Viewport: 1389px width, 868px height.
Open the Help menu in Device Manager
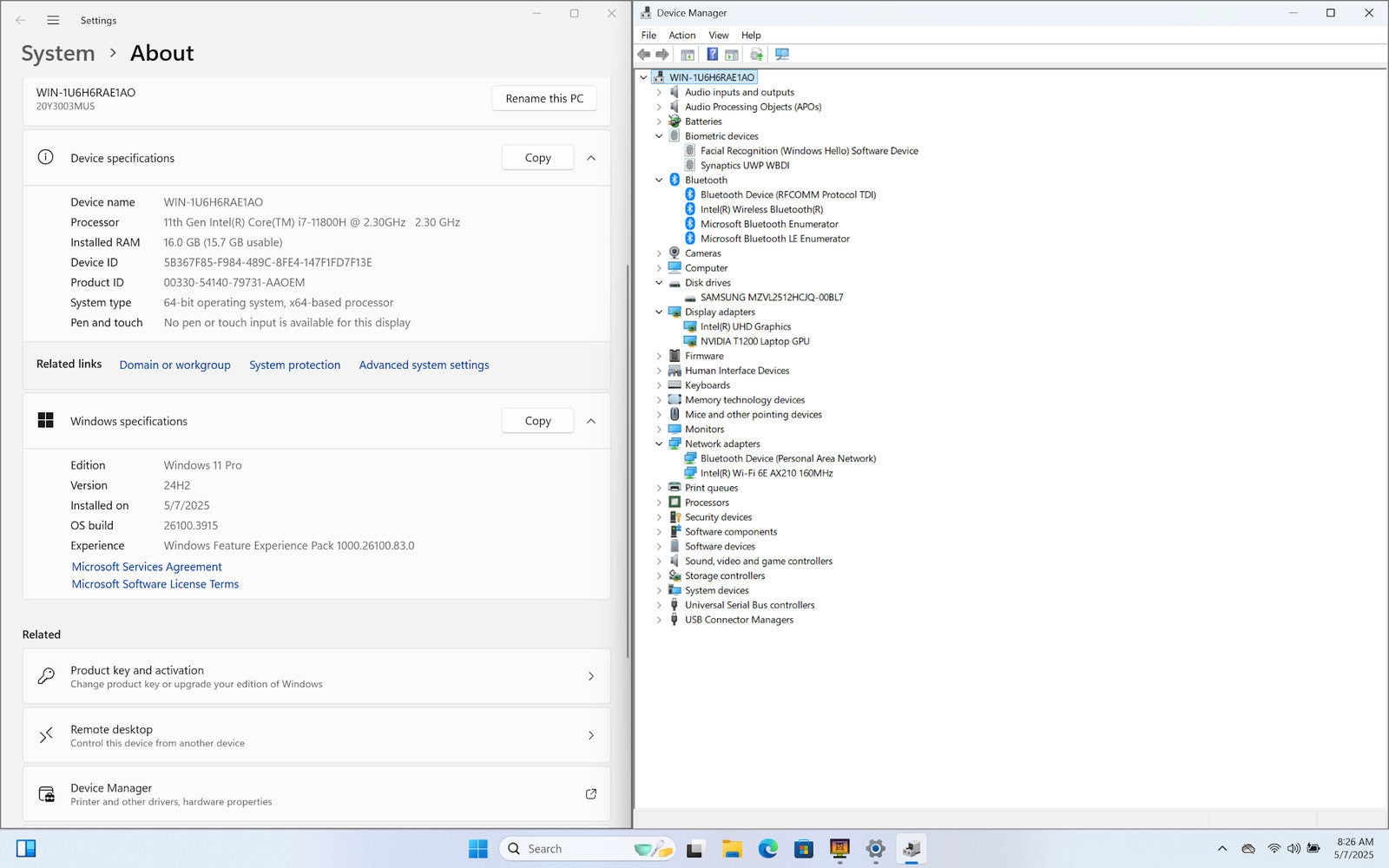[751, 36]
